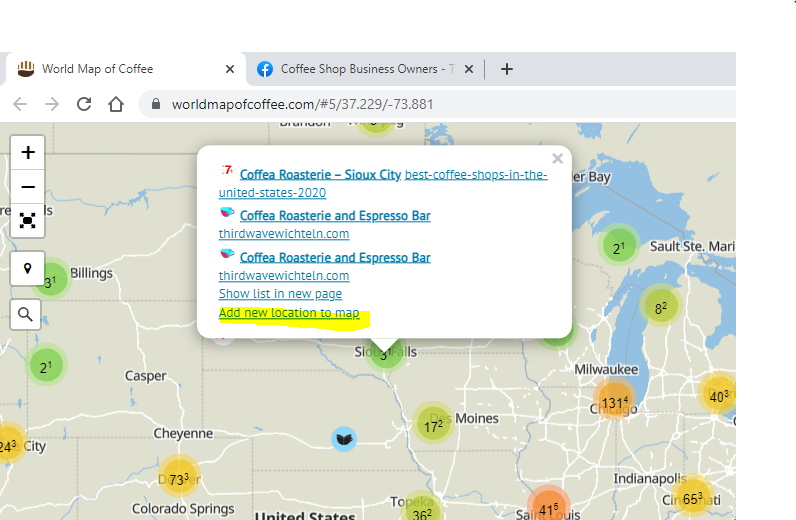
Task: Open the Des Moines cluster of 17
Action: coord(432,425)
